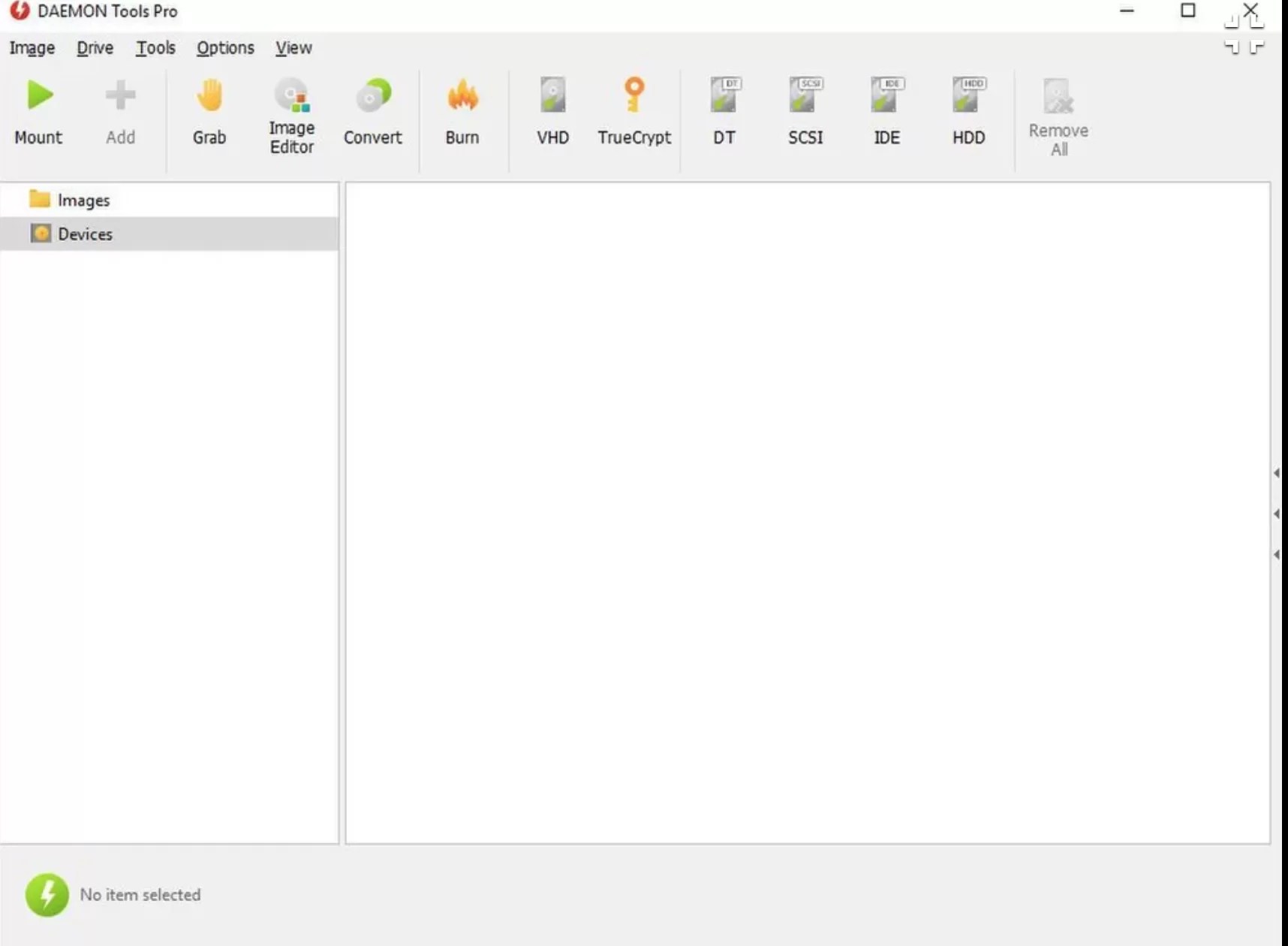Open the TrueCrypt key tool
Screen dimensions: 1288x946
[x=634, y=113]
